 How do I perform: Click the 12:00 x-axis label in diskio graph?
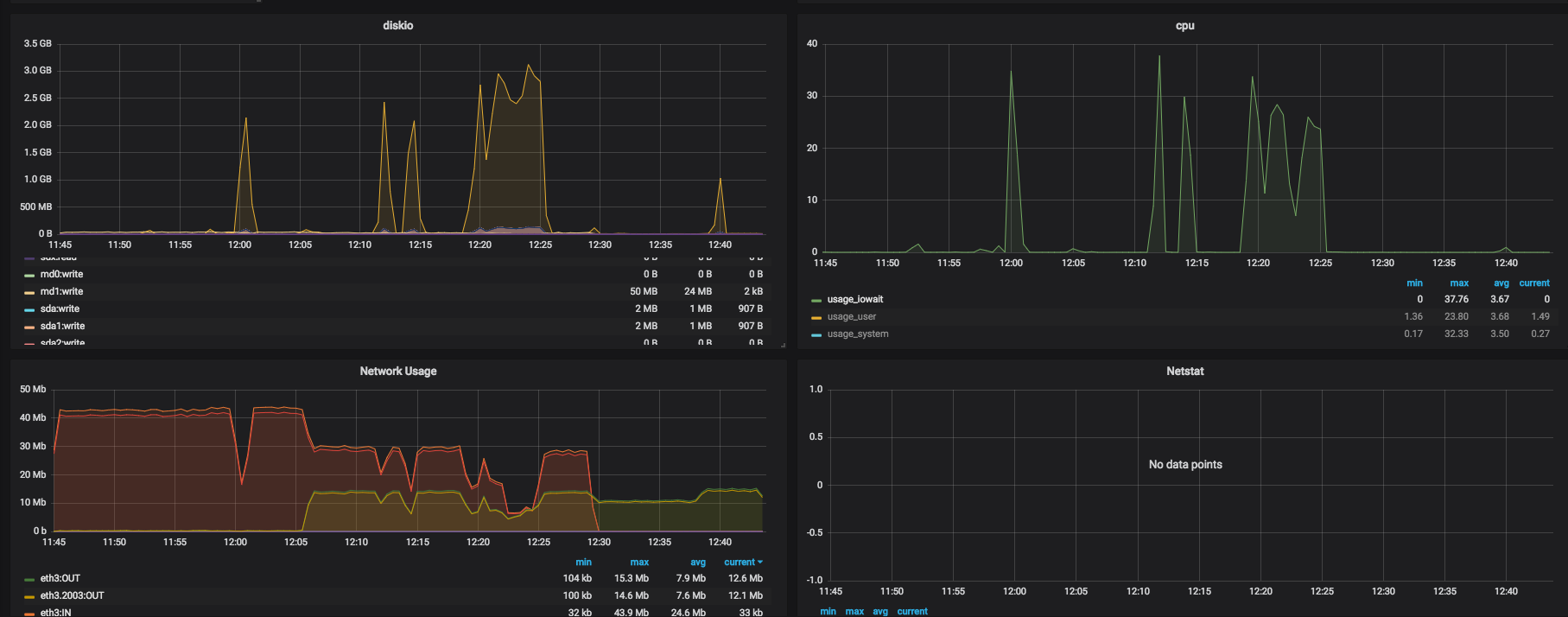click(239, 245)
